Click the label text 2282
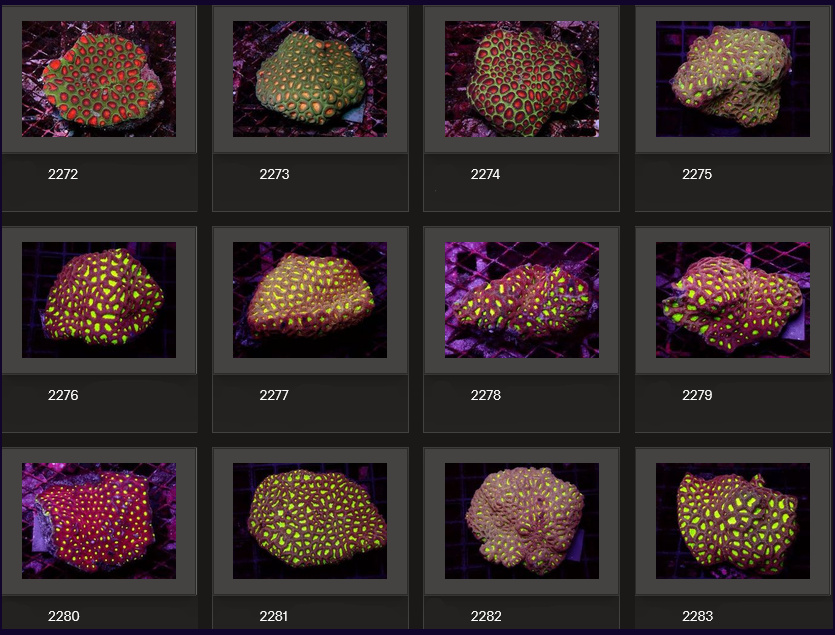The width and height of the screenshot is (835, 635). 486,616
